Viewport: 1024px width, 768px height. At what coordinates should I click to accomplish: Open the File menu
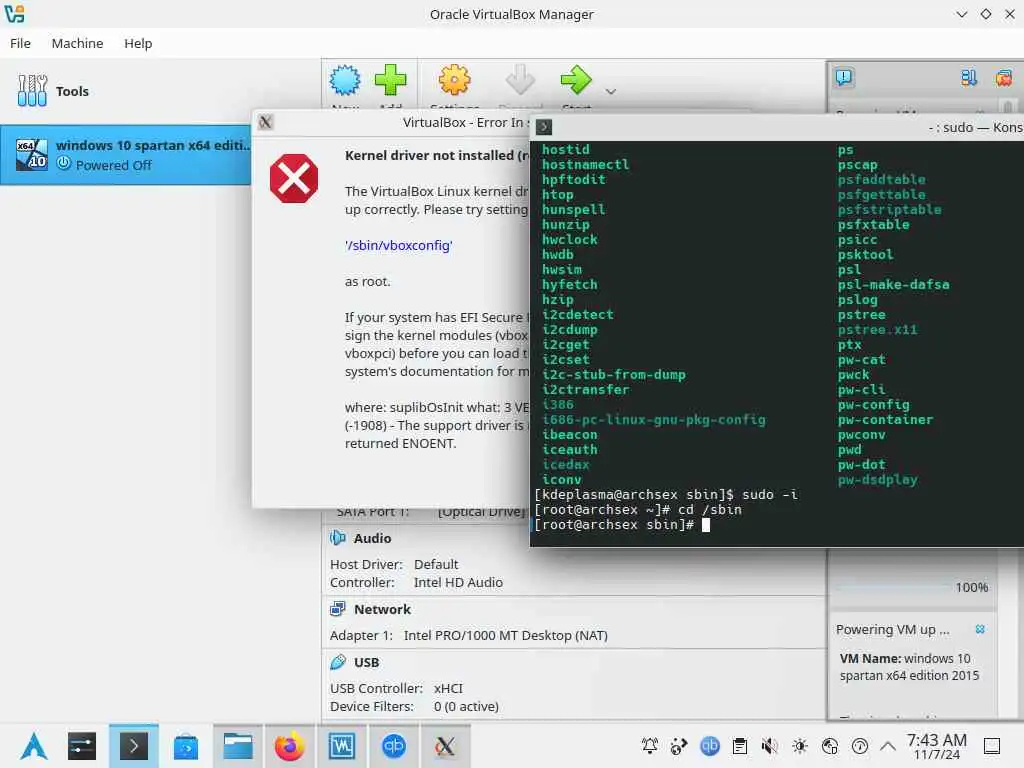point(20,43)
